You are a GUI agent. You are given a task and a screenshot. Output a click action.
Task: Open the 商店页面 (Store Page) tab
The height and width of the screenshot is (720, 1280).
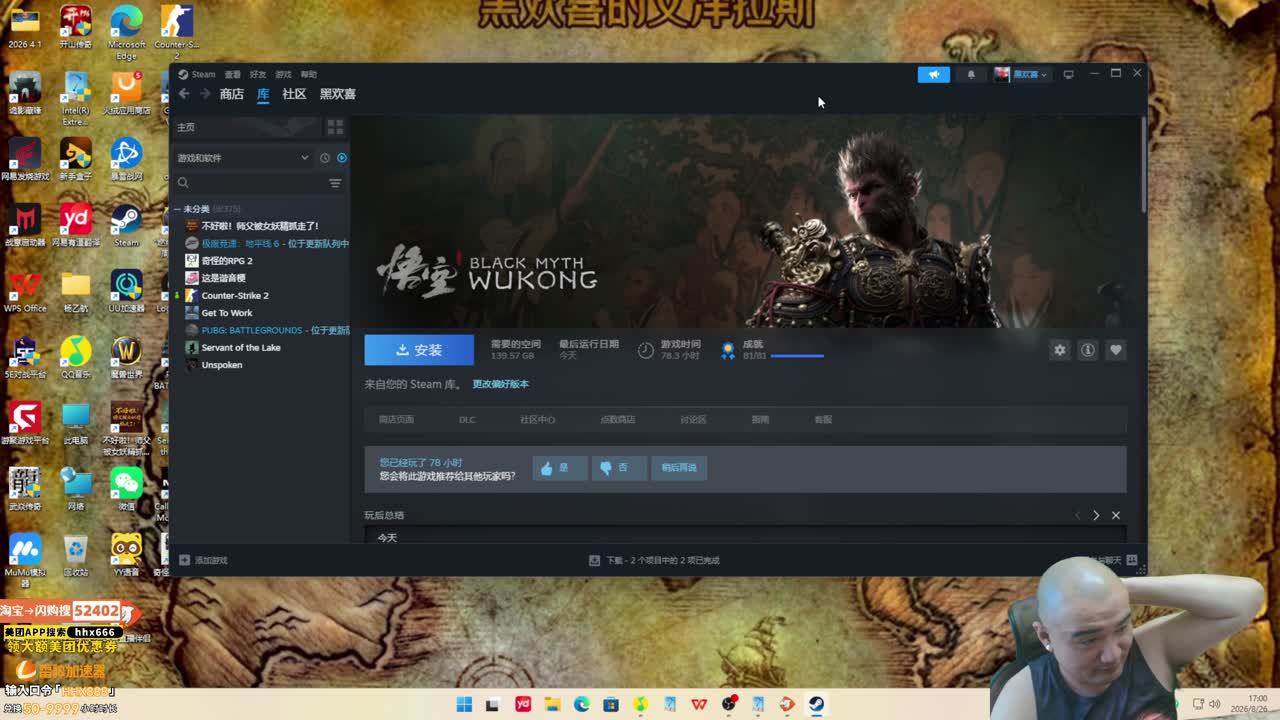point(396,420)
